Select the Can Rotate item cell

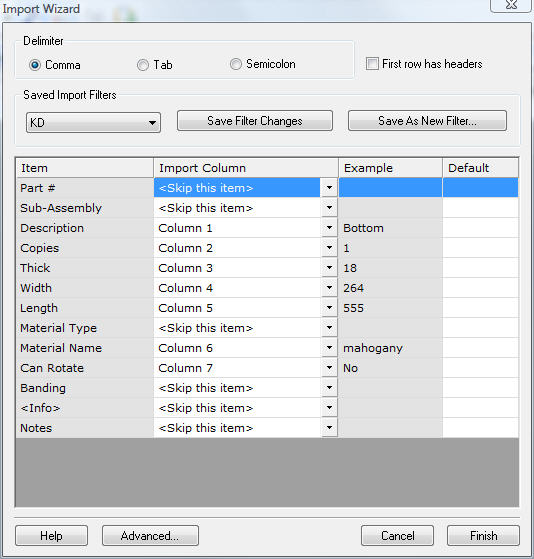pos(85,368)
